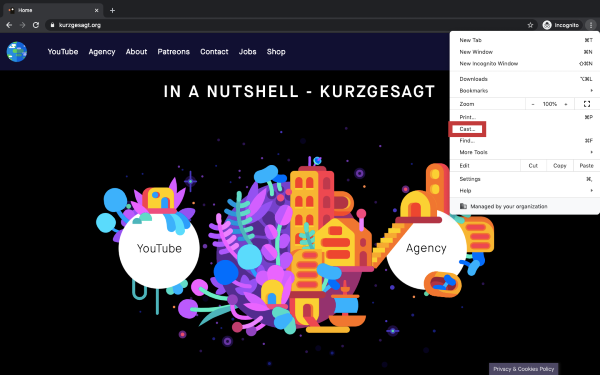Image resolution: width=600 pixels, height=375 pixels.
Task: Reload the page with the refresh icon
Action: point(36,25)
